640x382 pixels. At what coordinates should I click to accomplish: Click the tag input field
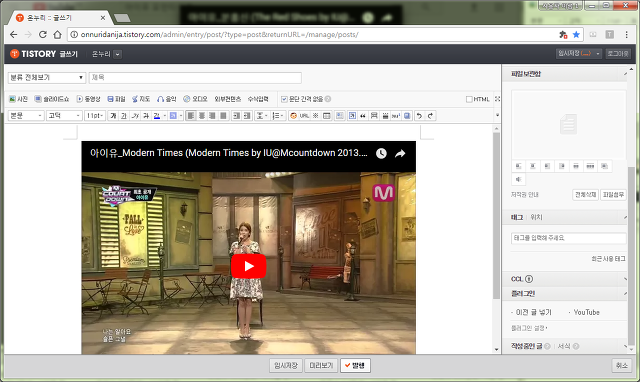point(568,238)
